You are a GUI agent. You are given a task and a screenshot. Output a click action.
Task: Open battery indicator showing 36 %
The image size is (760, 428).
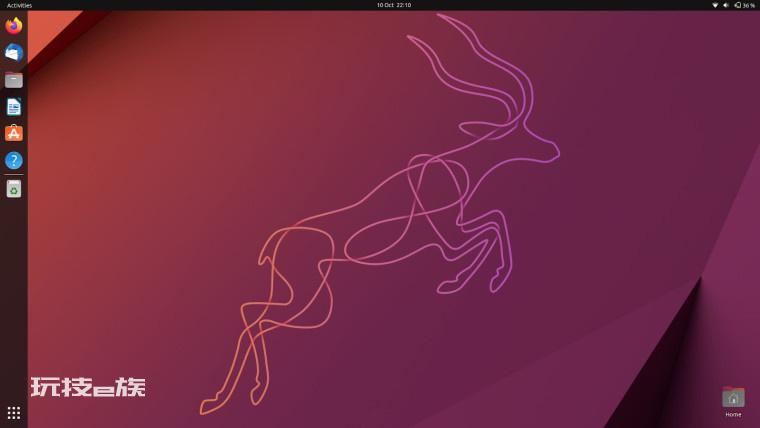[744, 5]
